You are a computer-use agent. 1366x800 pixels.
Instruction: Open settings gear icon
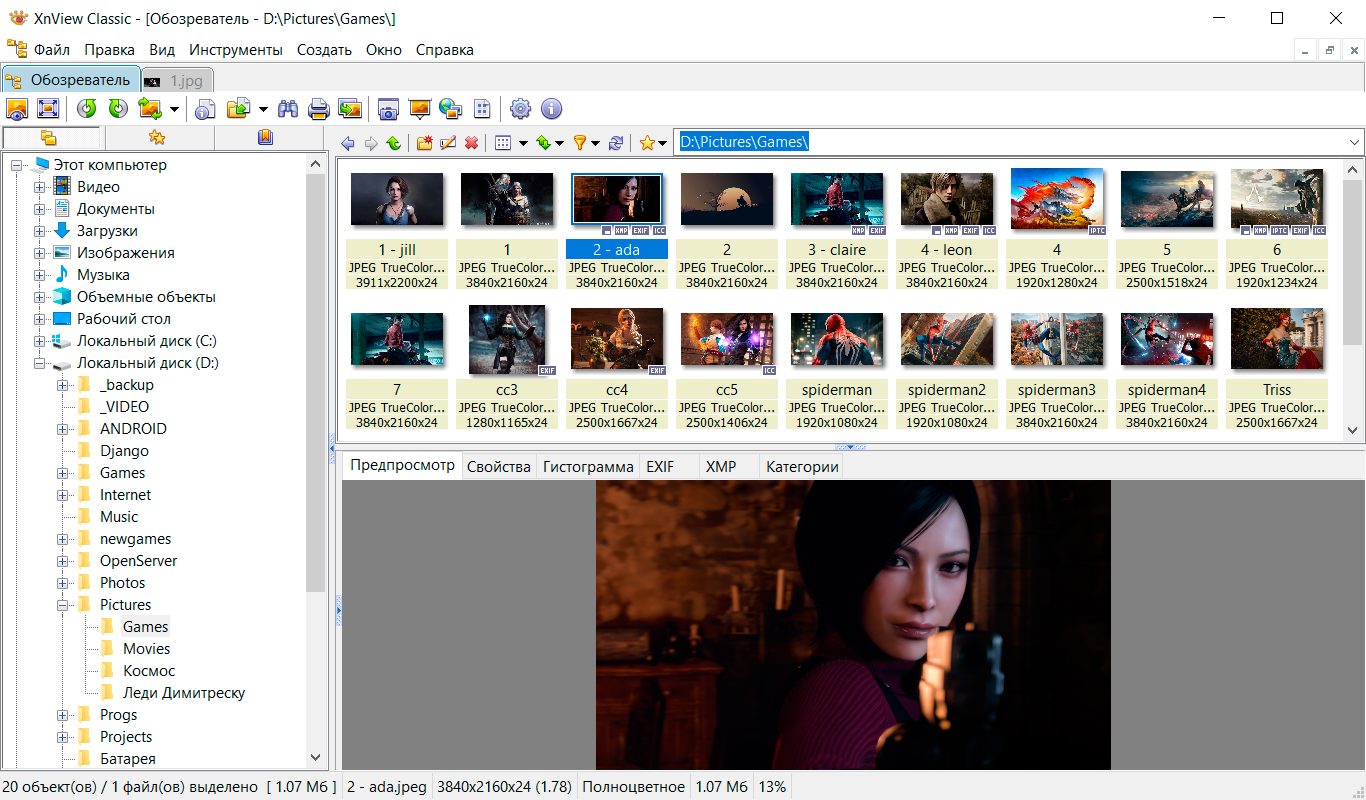(x=520, y=109)
